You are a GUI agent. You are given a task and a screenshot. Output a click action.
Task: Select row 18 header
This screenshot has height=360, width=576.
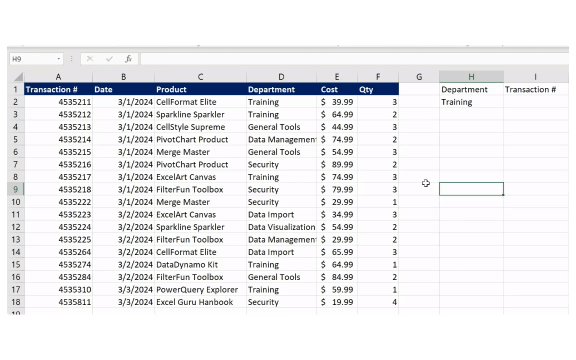click(15, 302)
